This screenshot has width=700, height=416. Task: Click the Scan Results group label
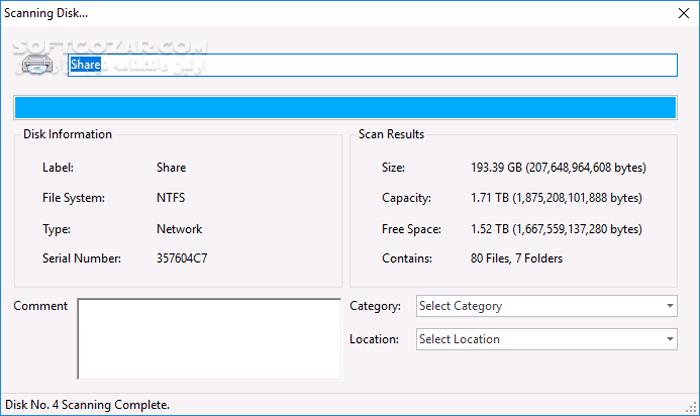coord(391,134)
